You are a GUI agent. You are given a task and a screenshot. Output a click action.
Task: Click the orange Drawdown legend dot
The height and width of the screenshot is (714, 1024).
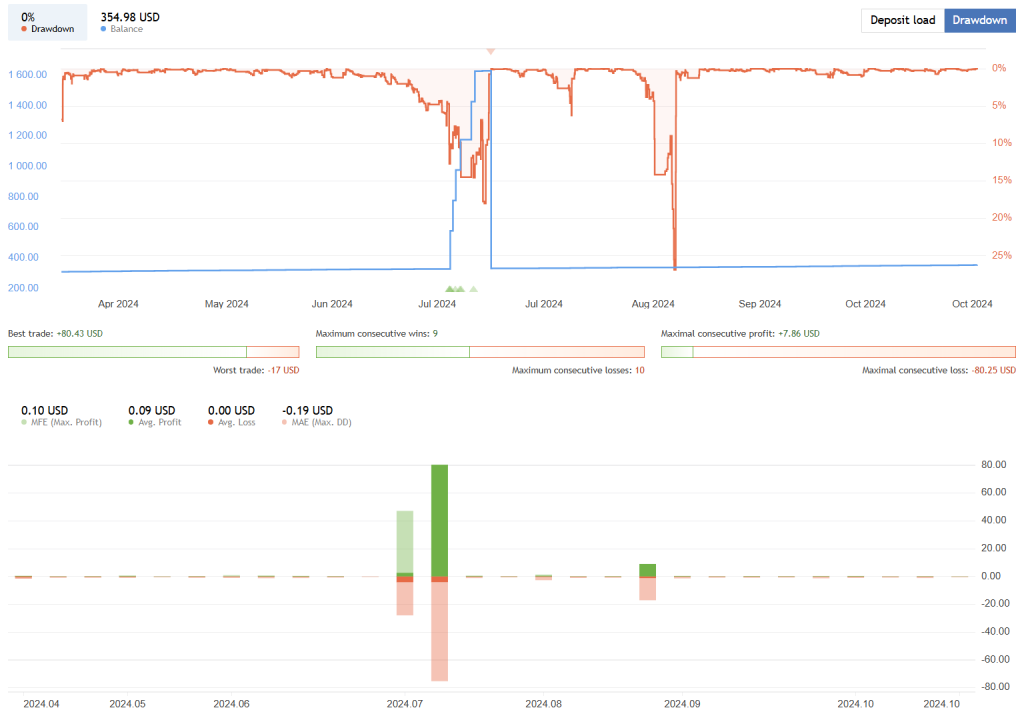click(24, 29)
